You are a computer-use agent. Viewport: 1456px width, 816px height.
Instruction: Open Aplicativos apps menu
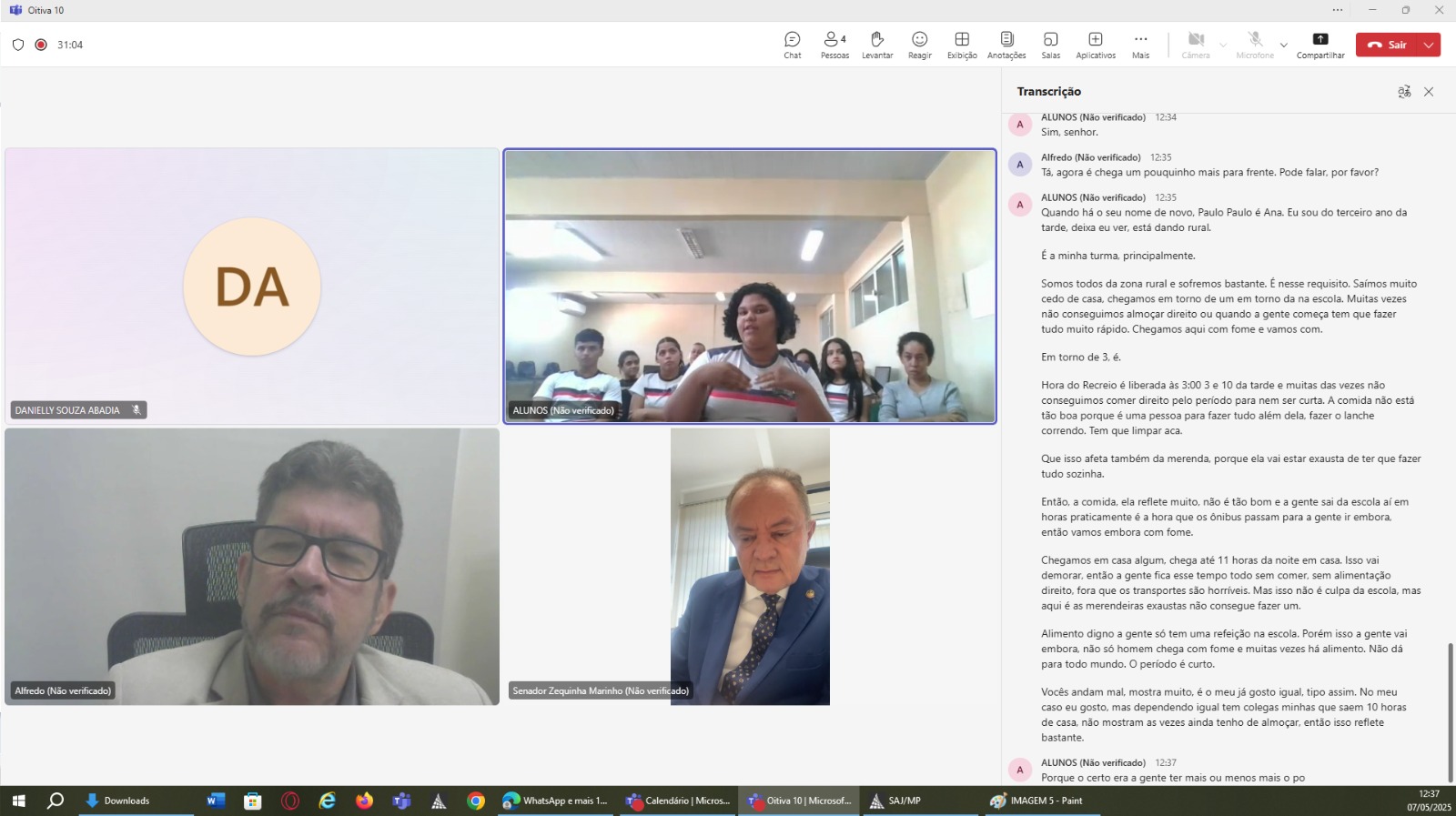(x=1096, y=45)
